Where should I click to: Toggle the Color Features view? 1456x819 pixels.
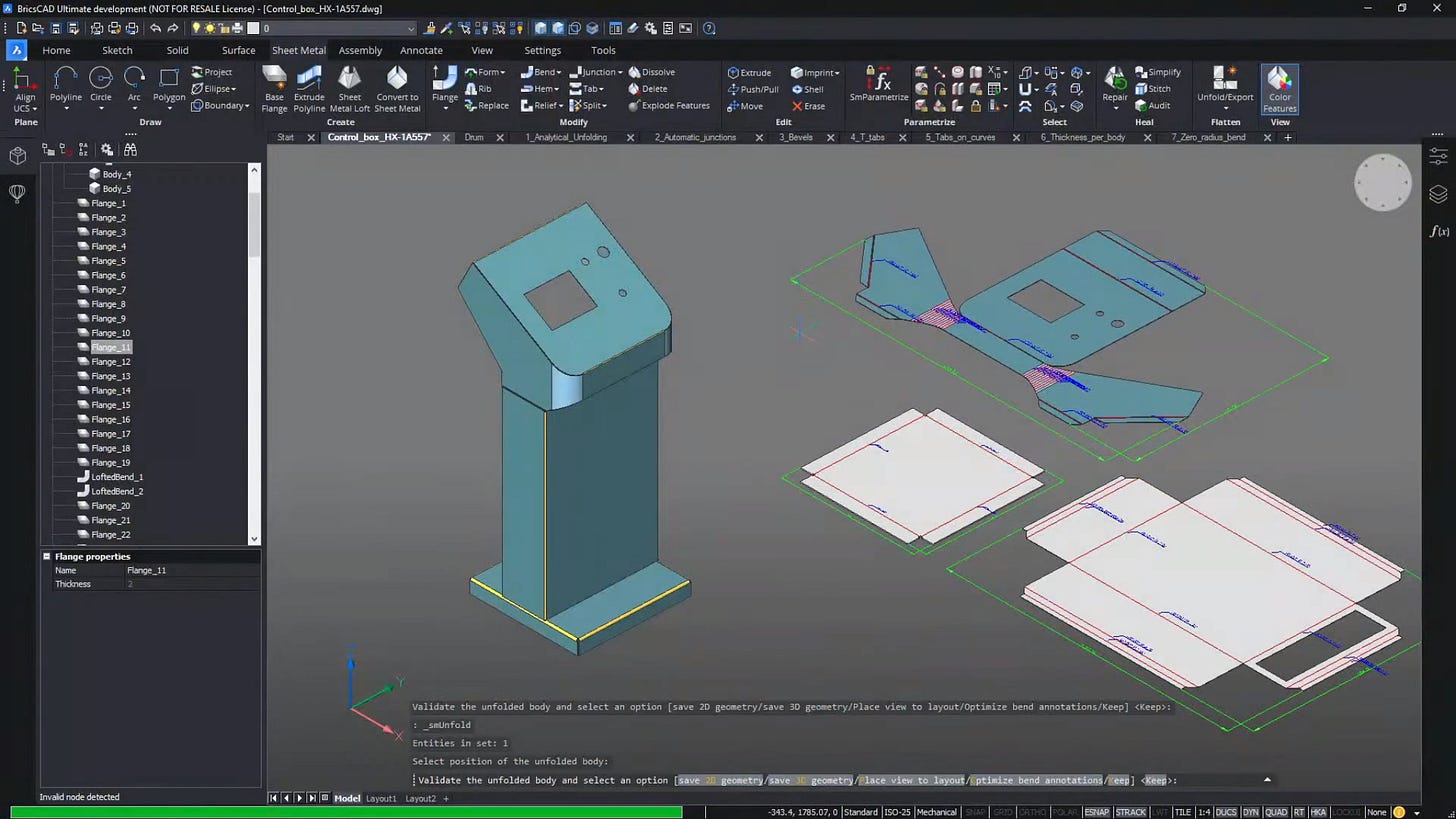click(x=1279, y=88)
